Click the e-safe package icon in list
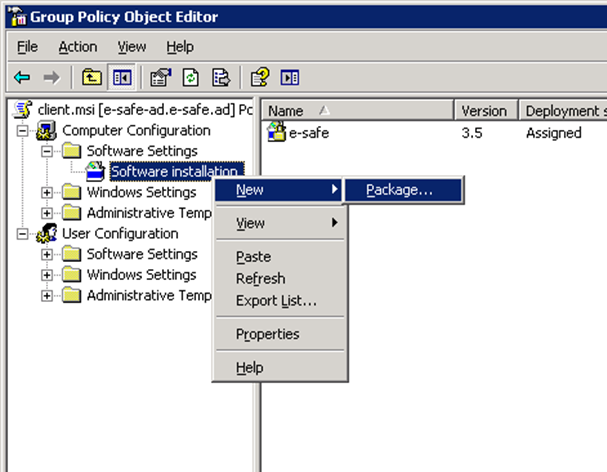This screenshot has width=607, height=472. (277, 132)
